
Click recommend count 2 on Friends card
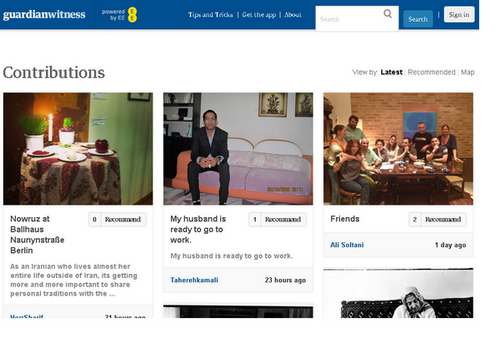coord(415,219)
